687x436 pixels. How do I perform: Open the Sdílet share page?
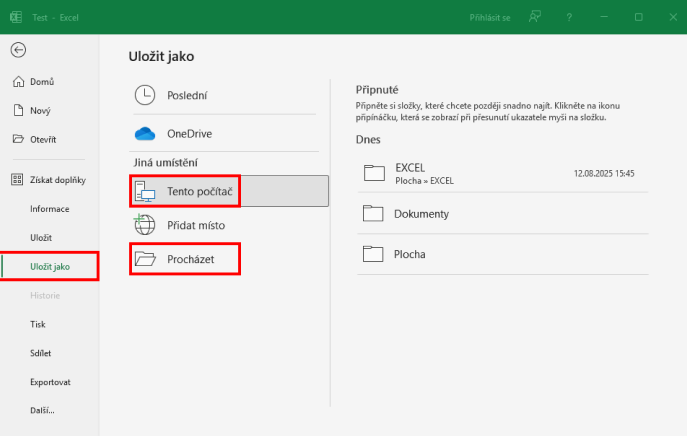click(40, 353)
